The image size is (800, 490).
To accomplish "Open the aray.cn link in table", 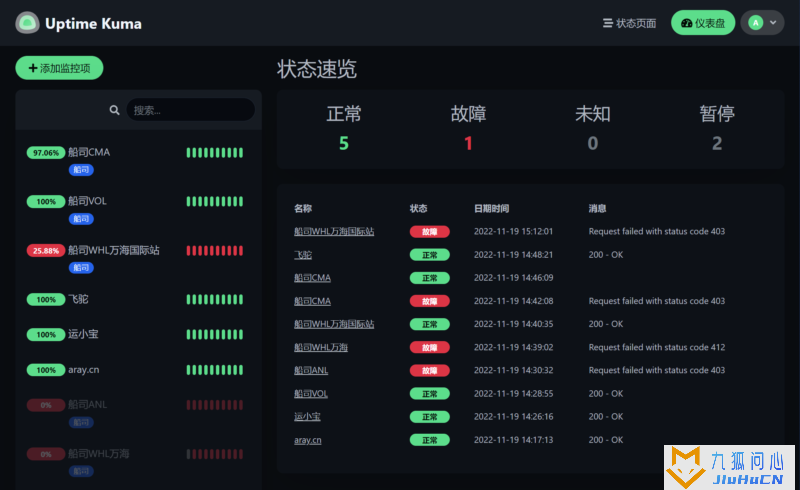I will [308, 440].
